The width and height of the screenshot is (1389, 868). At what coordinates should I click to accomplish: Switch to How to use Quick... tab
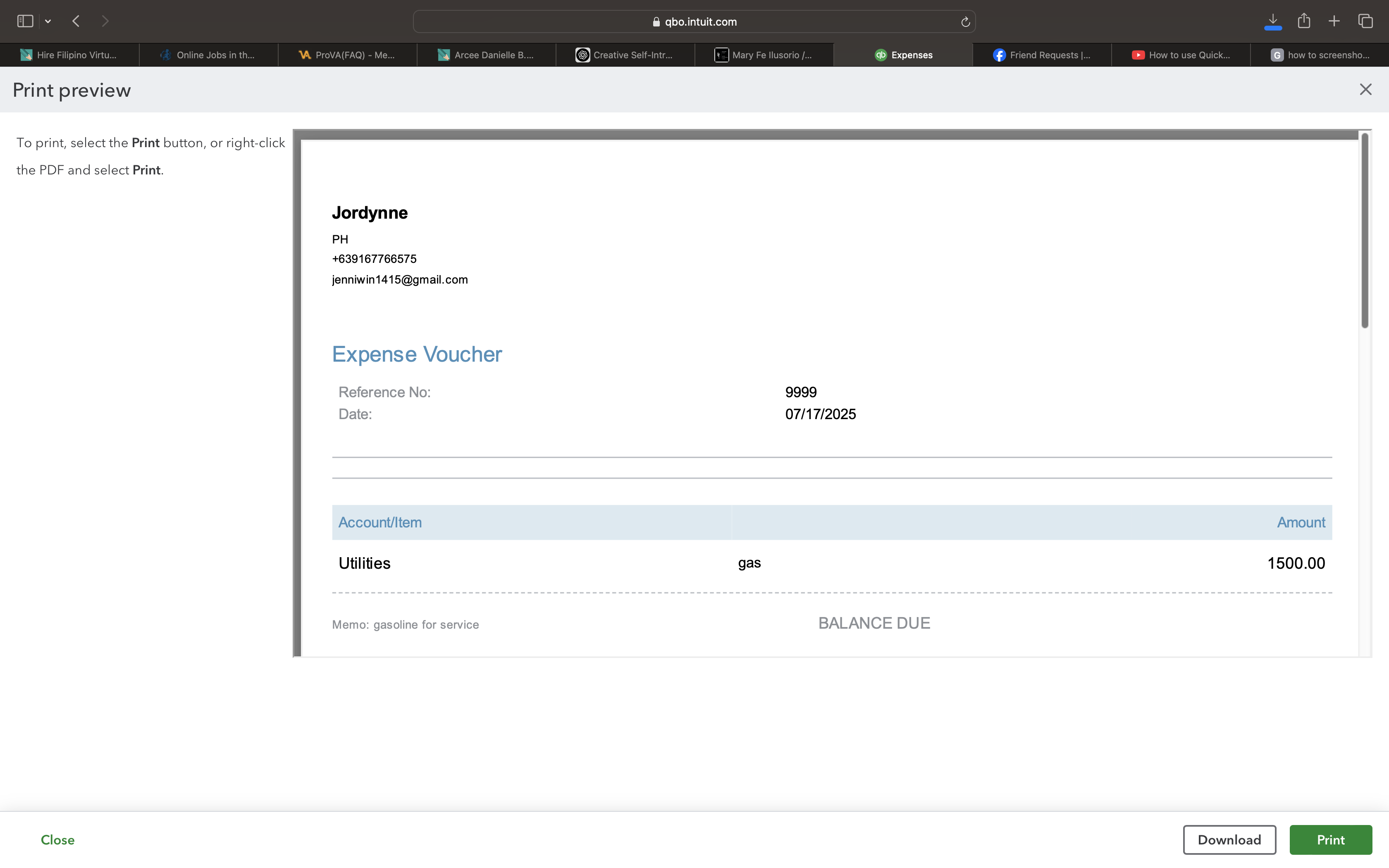(x=1181, y=55)
